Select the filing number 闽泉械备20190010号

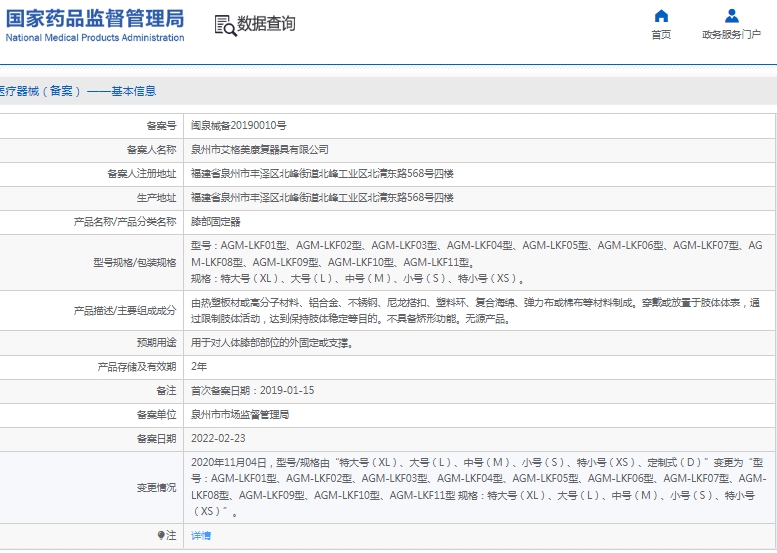pos(239,126)
